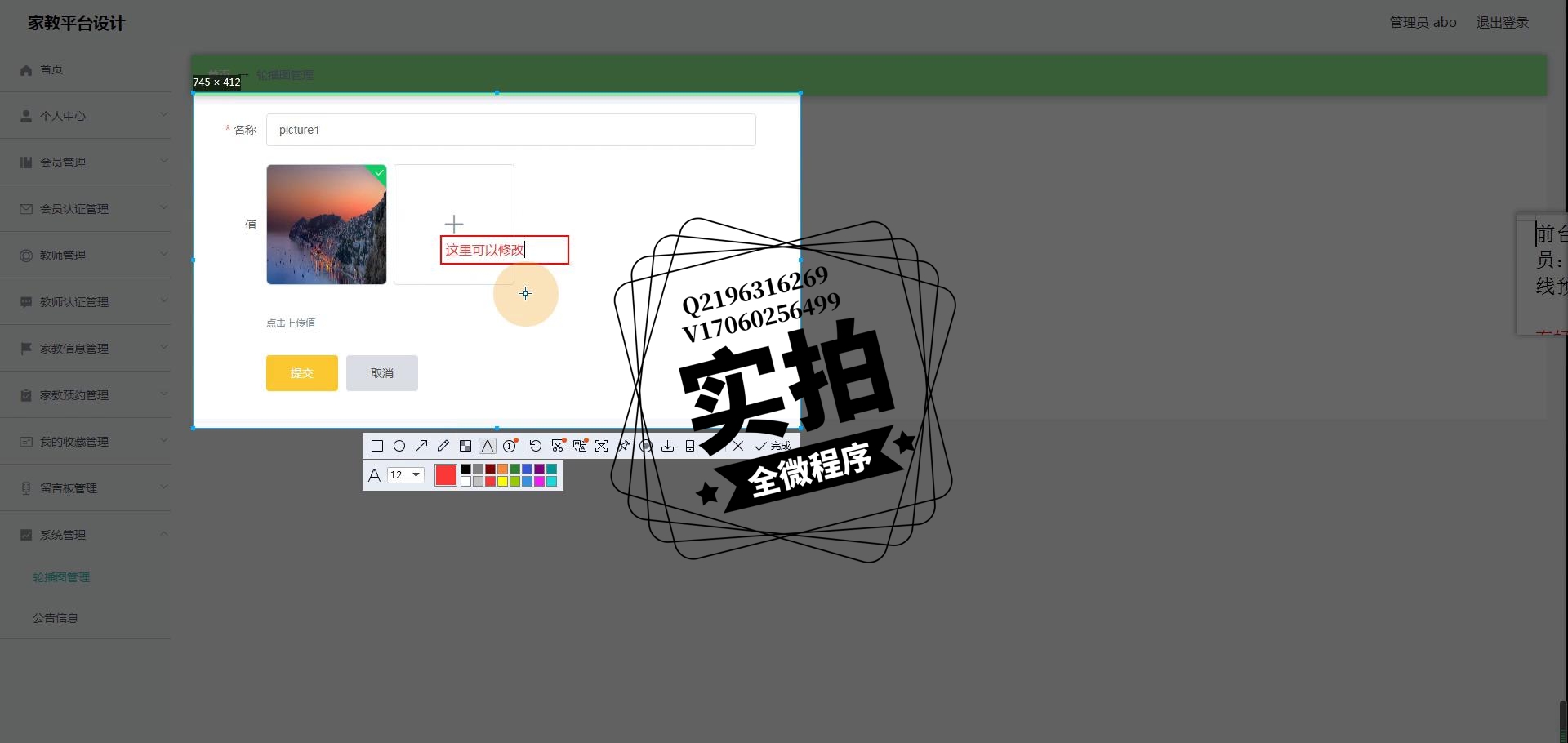Click the 留言板管理 microphone icon
1568x743 pixels.
point(26,488)
